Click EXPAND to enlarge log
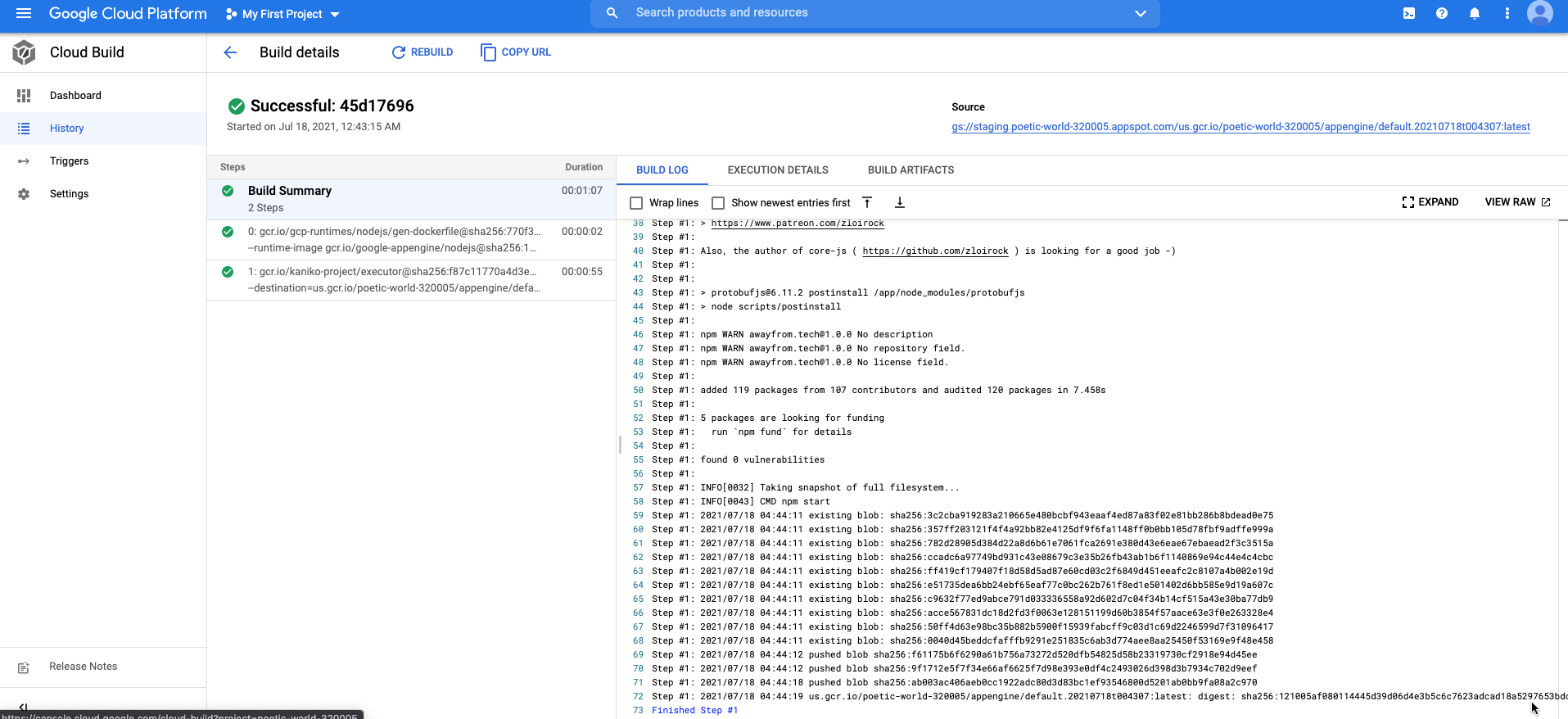Viewport: 1568px width, 719px height. click(1430, 202)
